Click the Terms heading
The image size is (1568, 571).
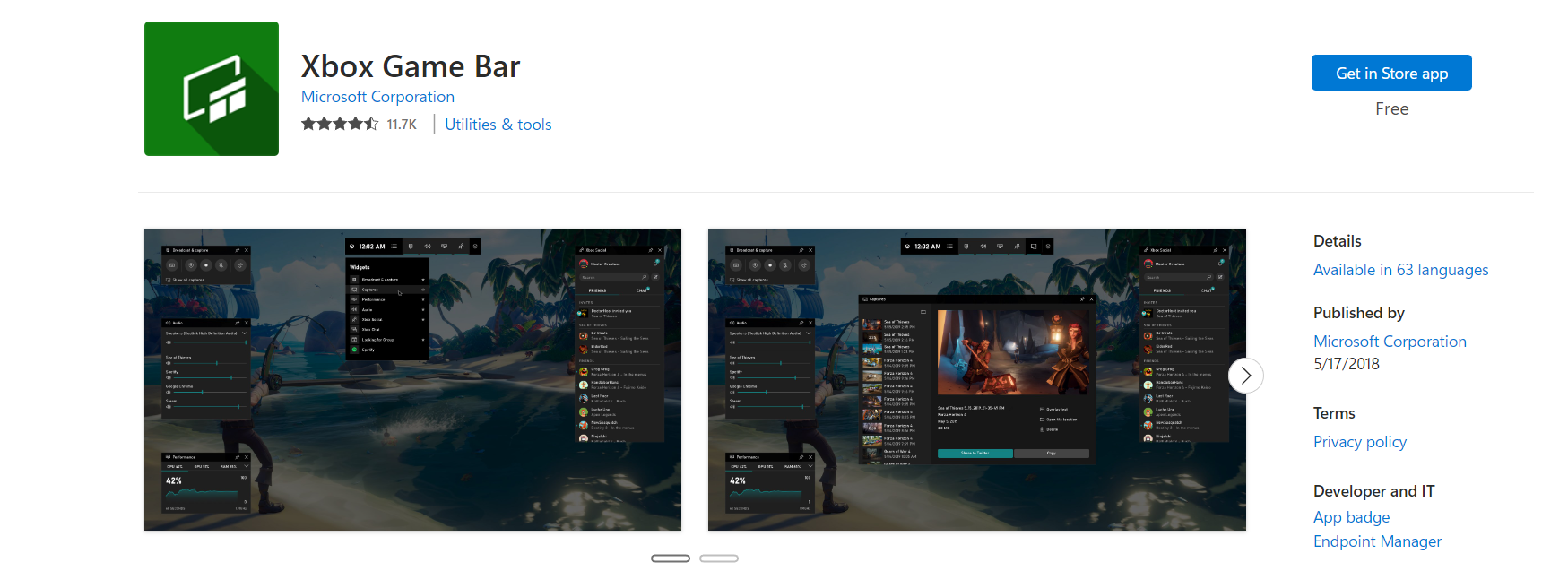click(1334, 413)
